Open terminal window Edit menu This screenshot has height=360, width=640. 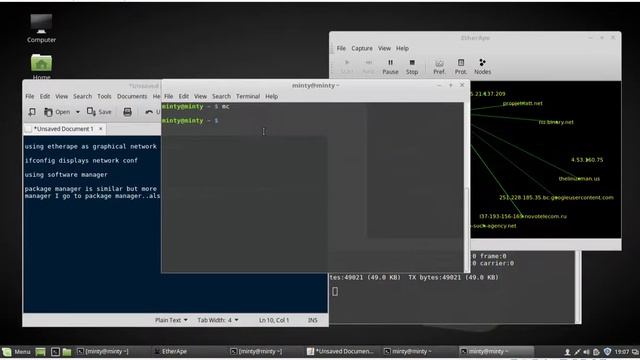tap(184, 96)
